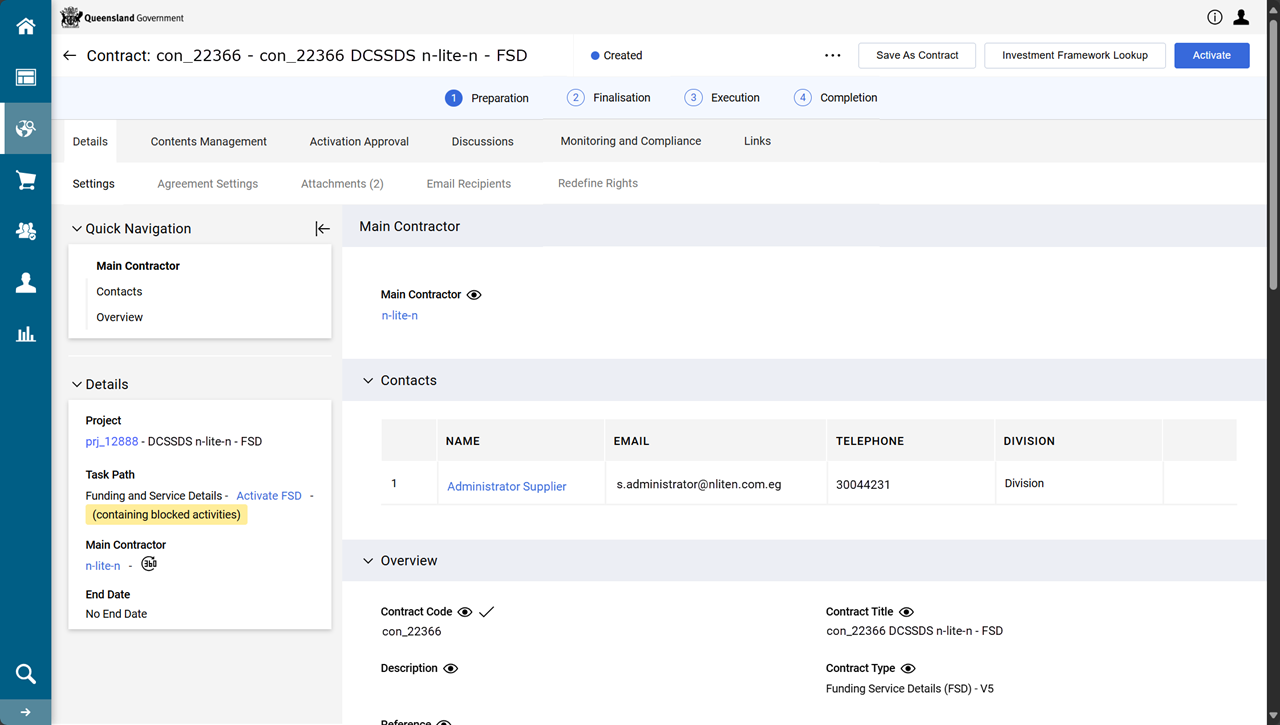The image size is (1280, 725).
Task: Toggle eye icon beside Main Contractor label
Action: click(474, 295)
